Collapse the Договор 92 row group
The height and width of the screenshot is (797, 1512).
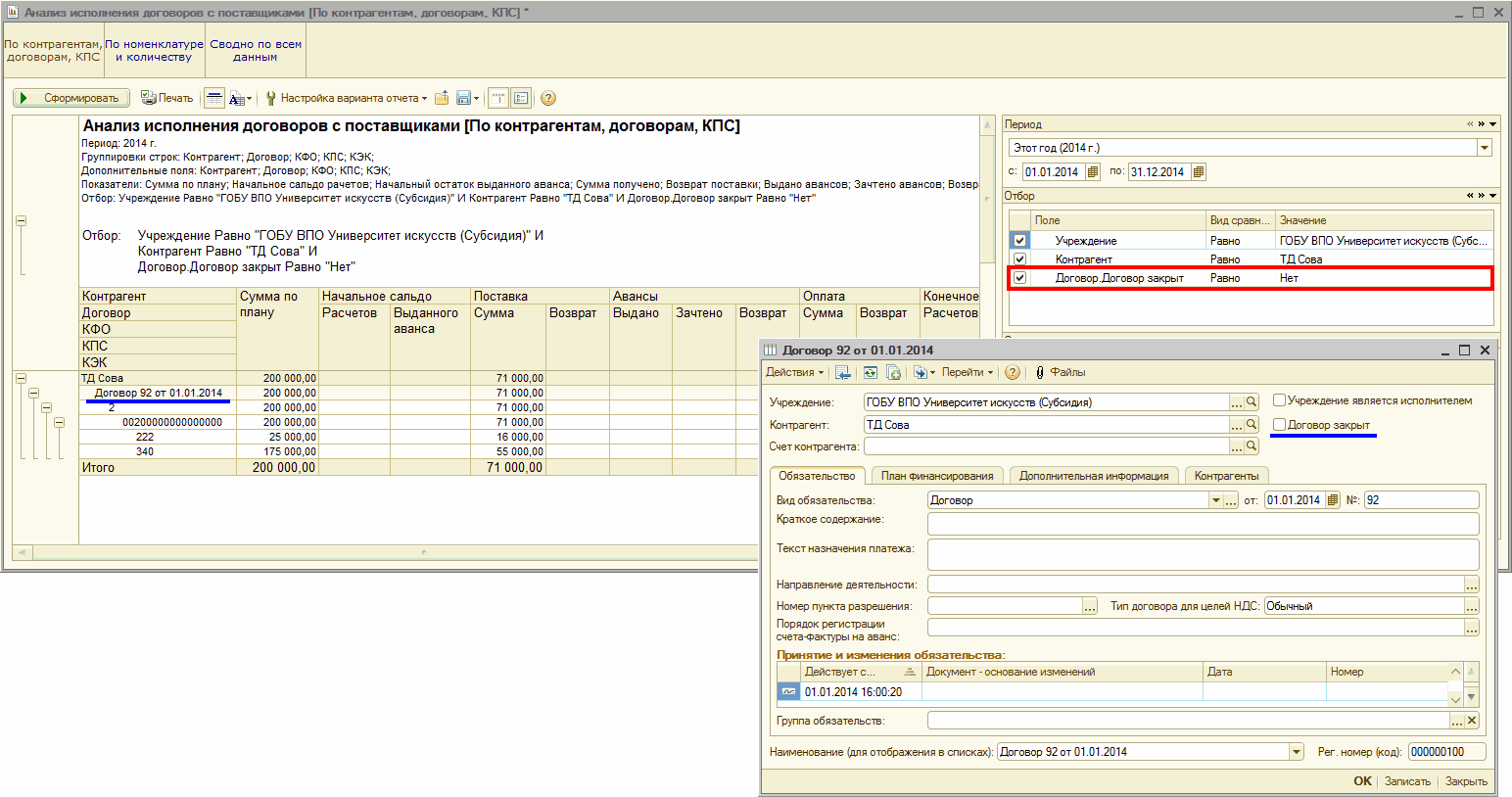33,393
